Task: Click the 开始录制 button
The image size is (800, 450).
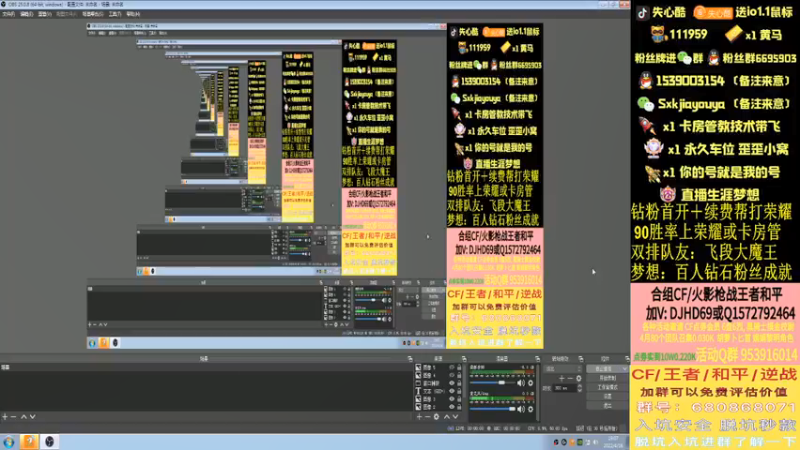Action: pyautogui.click(x=608, y=378)
